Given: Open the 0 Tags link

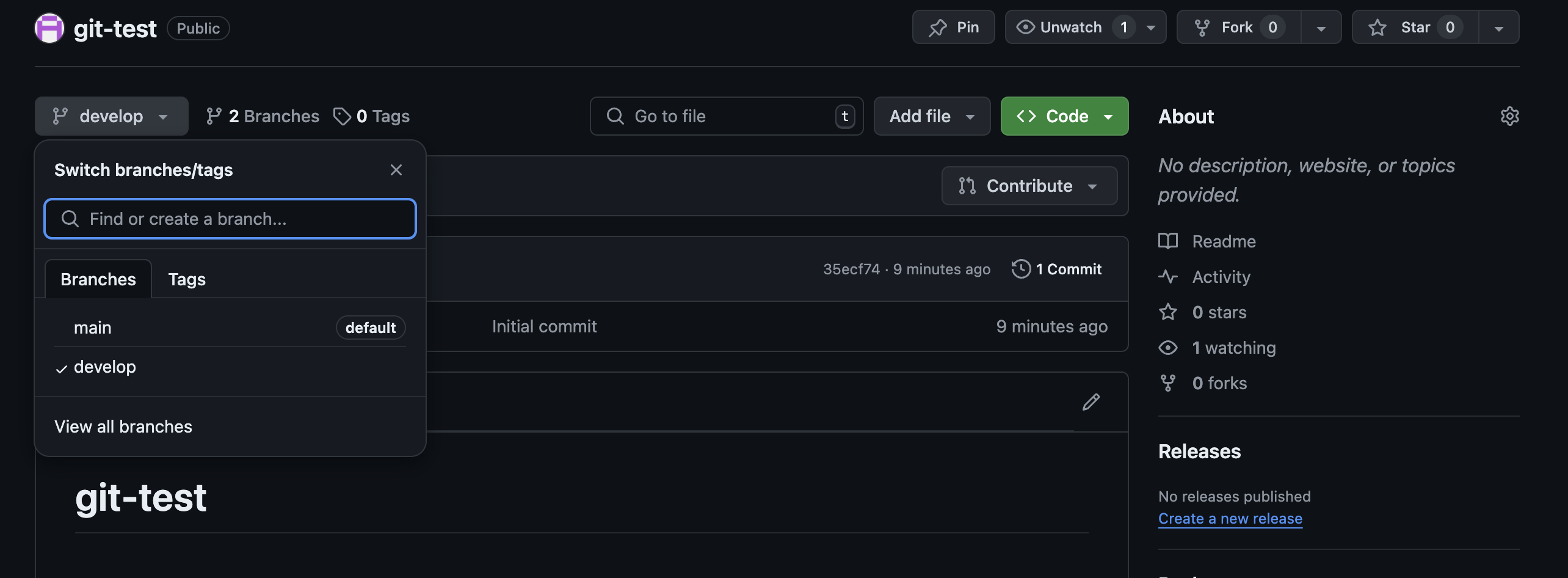Looking at the screenshot, I should pyautogui.click(x=372, y=116).
